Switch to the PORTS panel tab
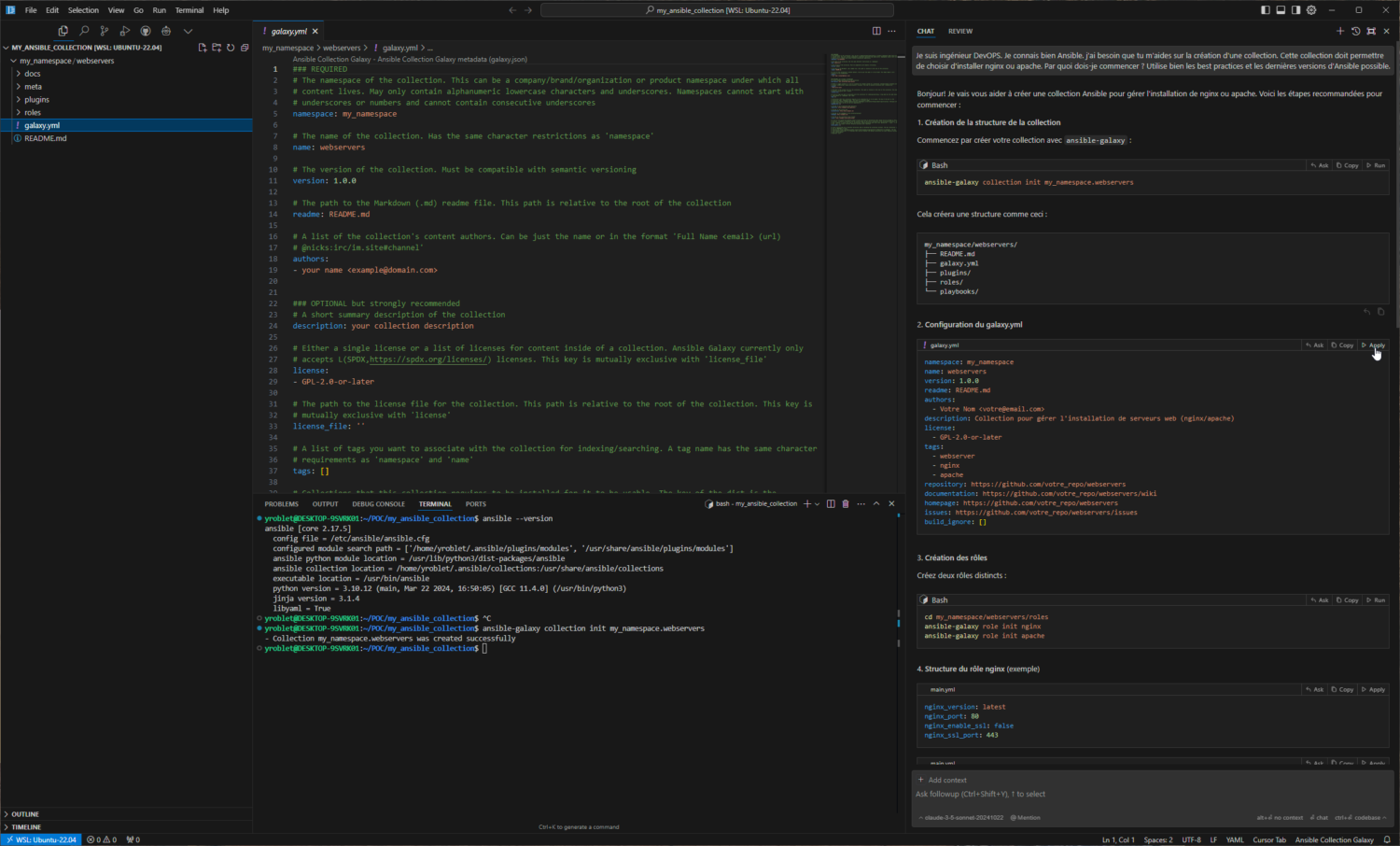 coord(476,504)
